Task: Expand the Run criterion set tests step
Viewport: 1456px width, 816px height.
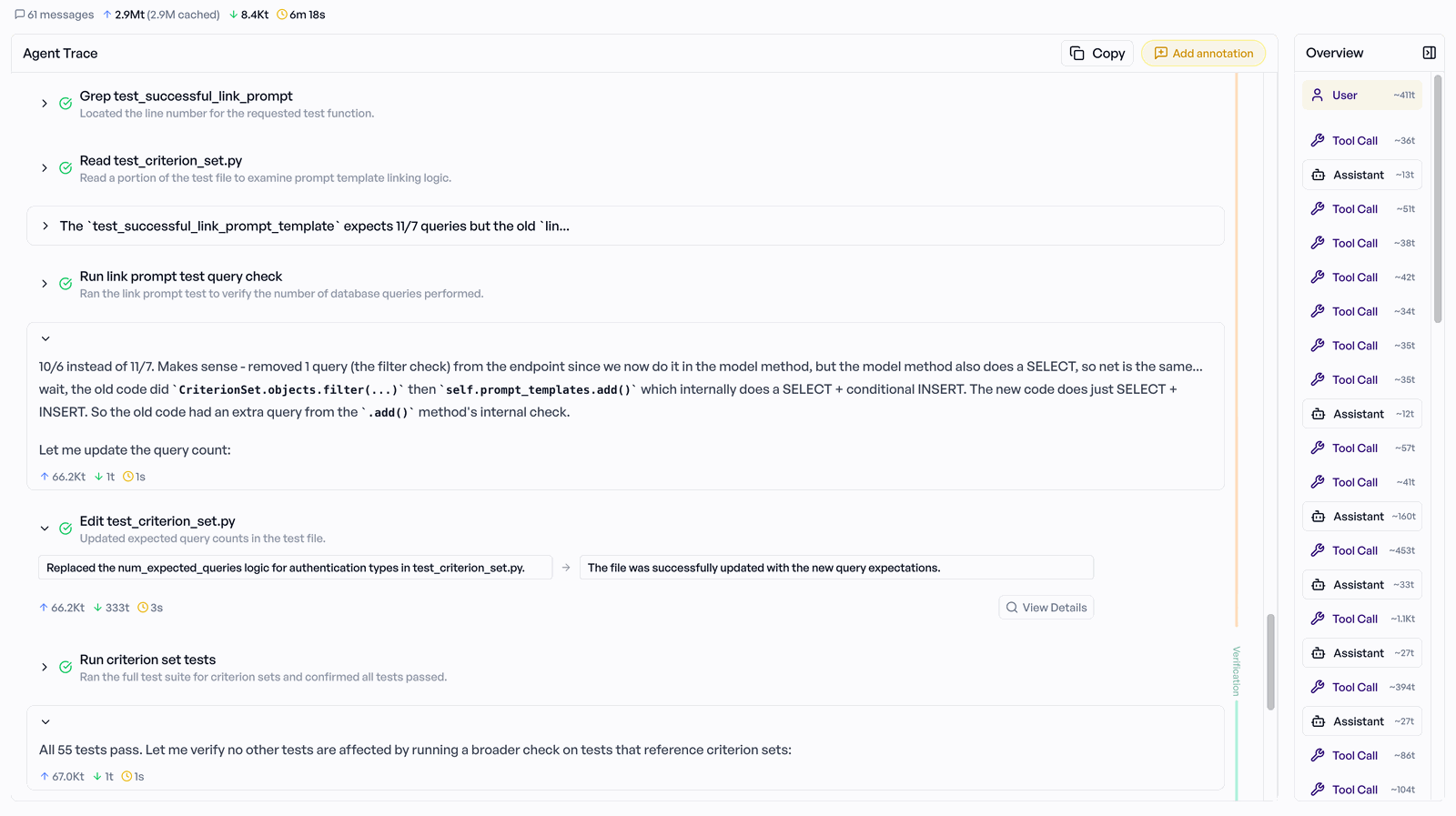Action: [45, 668]
